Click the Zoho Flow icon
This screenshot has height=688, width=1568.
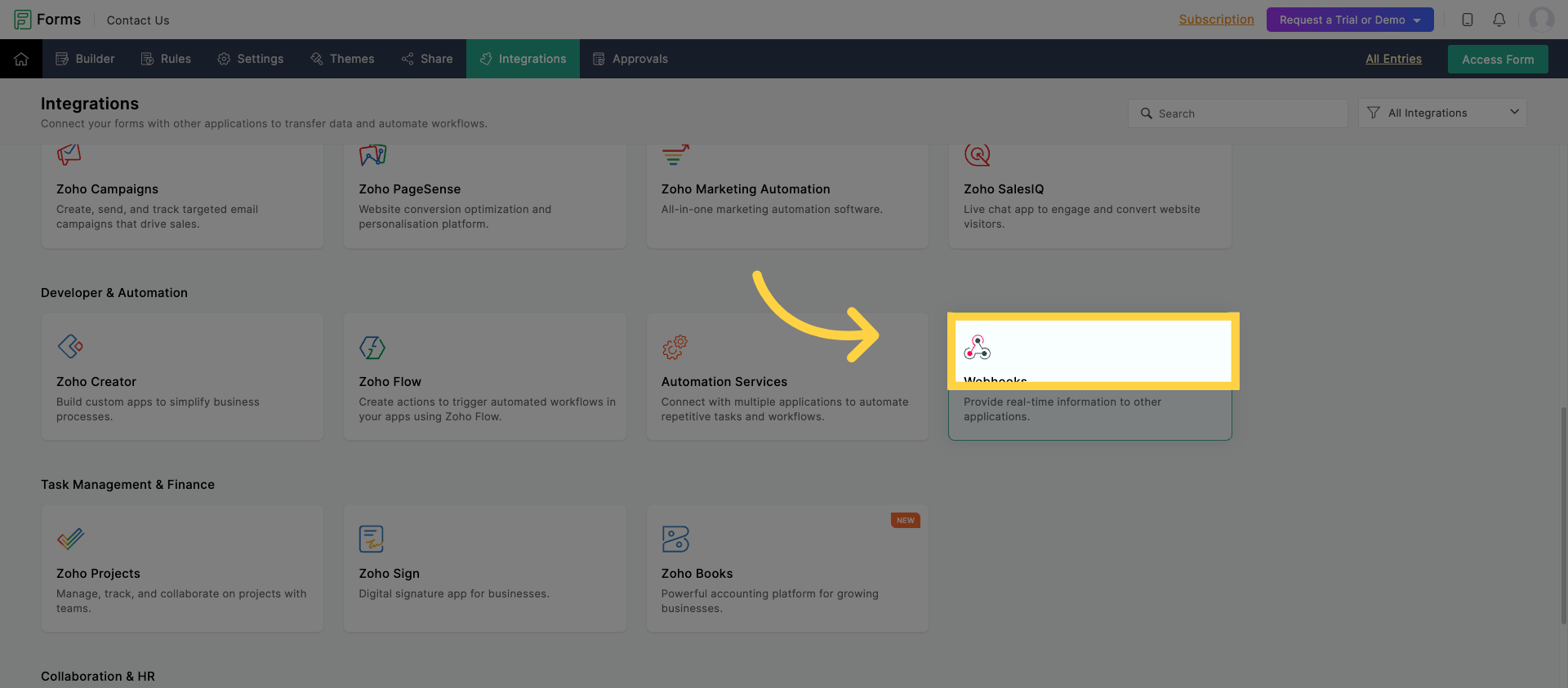coord(372,347)
